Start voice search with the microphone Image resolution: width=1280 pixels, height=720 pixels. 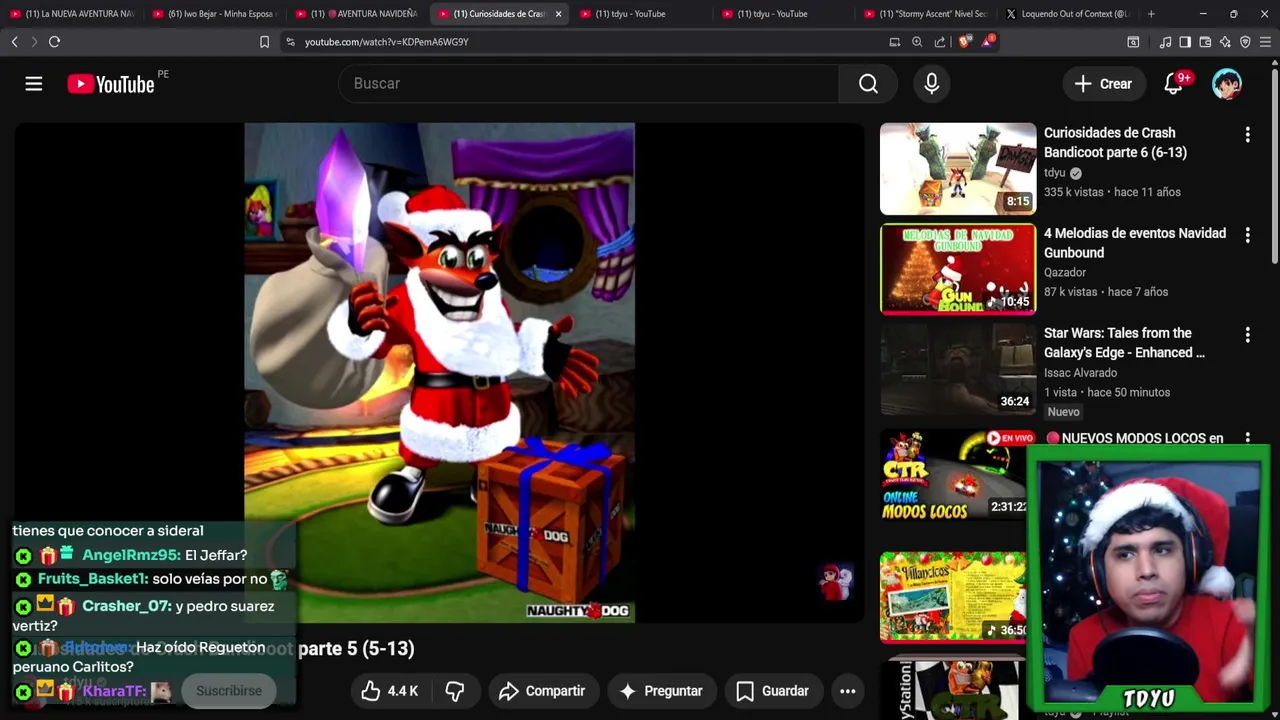click(931, 84)
